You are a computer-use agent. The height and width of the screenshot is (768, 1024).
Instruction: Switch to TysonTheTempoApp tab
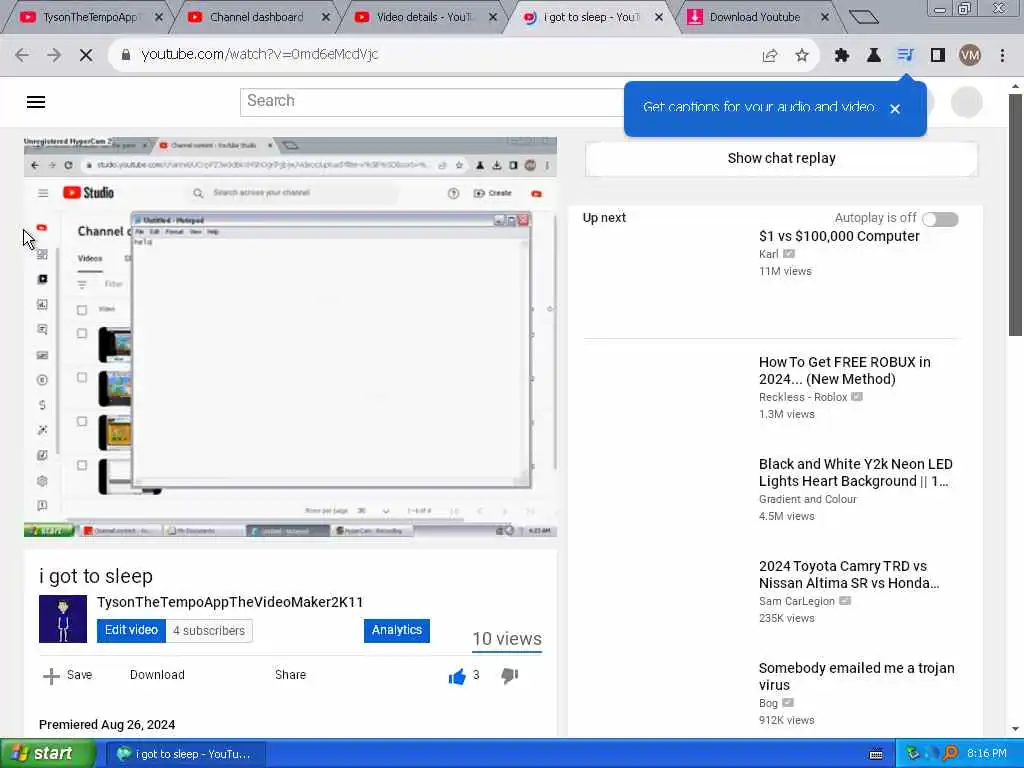pos(90,17)
